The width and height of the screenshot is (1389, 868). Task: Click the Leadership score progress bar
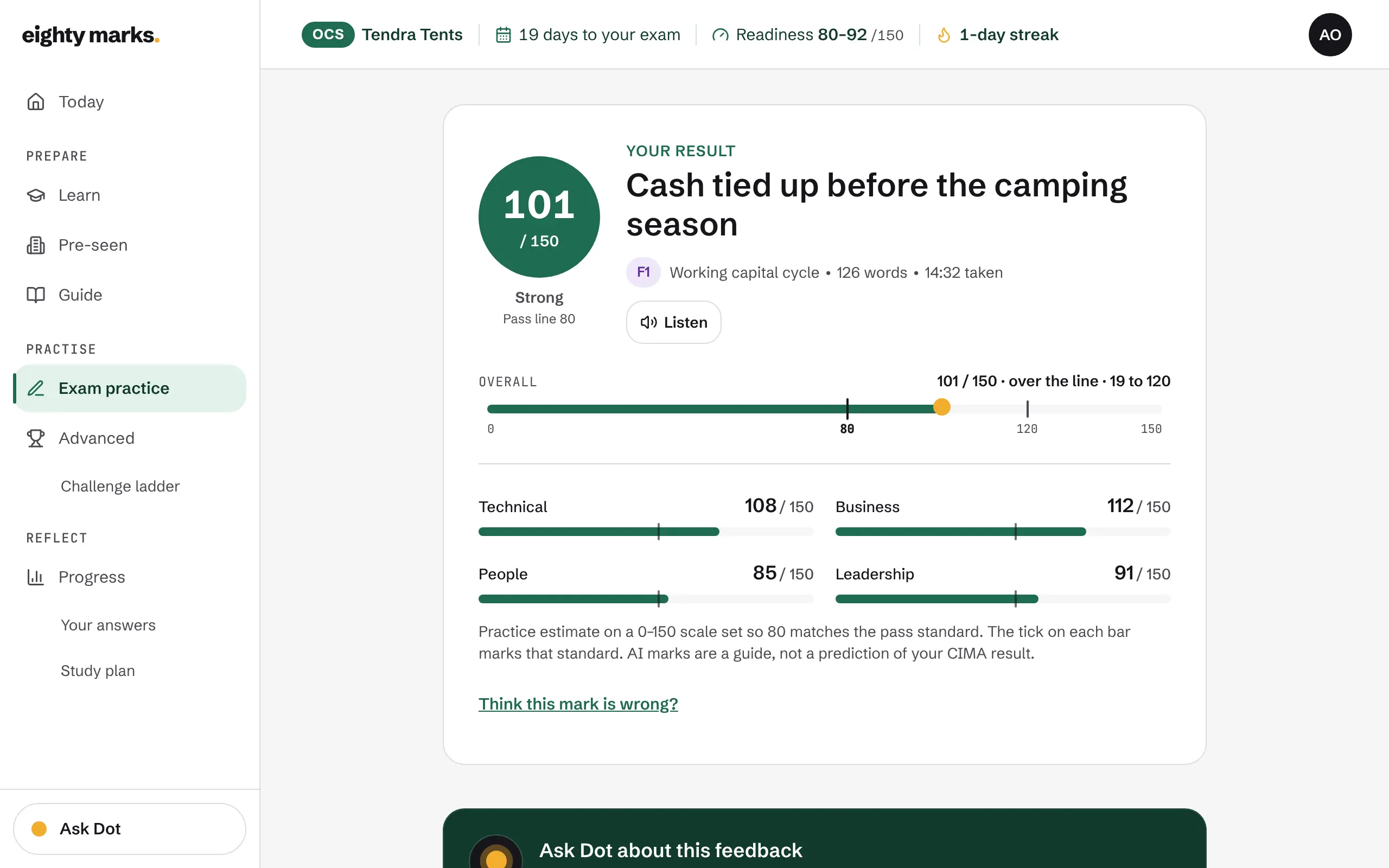(x=1003, y=599)
